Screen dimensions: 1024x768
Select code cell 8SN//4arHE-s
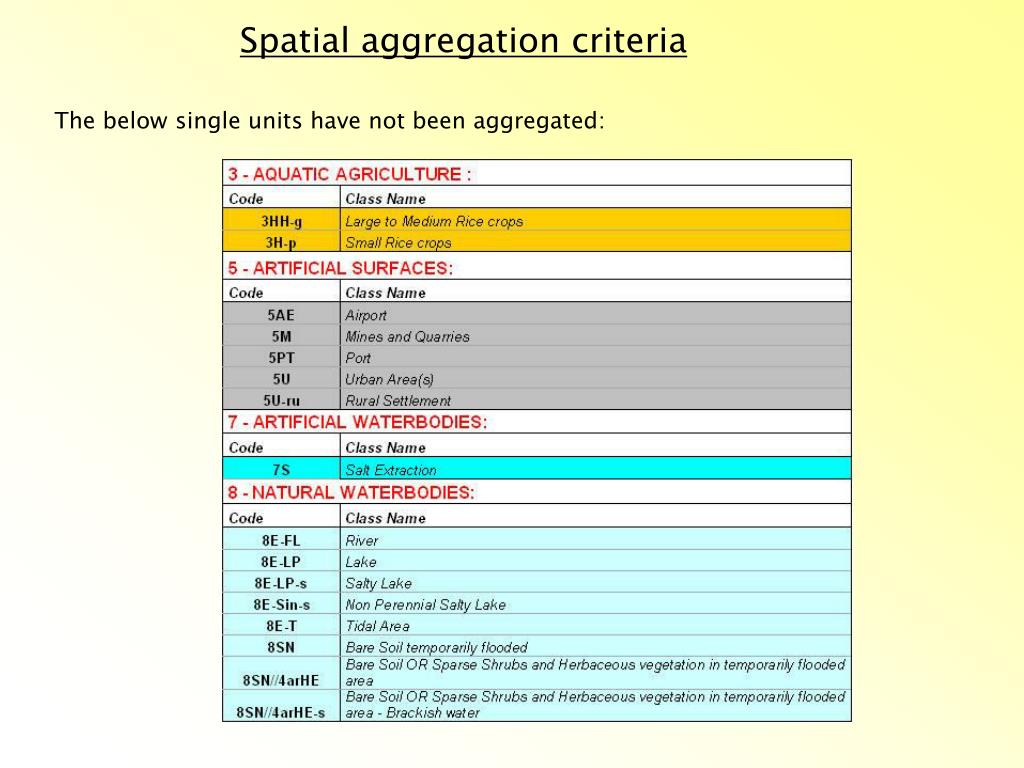(281, 705)
